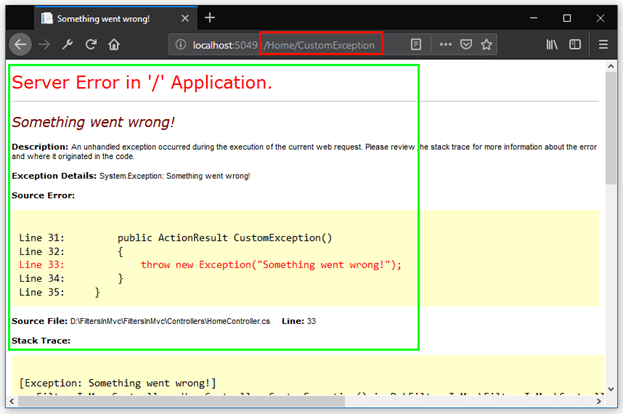The image size is (623, 414).
Task: Open a new tab with plus button
Action: pyautogui.click(x=210, y=18)
